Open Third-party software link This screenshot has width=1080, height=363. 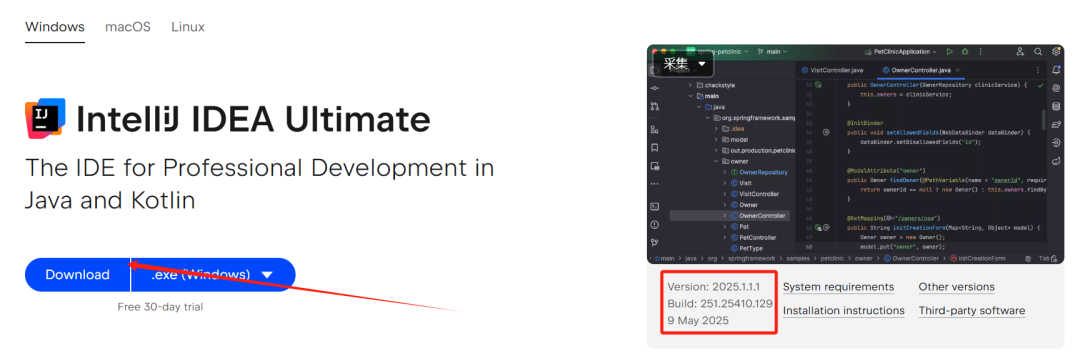971,311
